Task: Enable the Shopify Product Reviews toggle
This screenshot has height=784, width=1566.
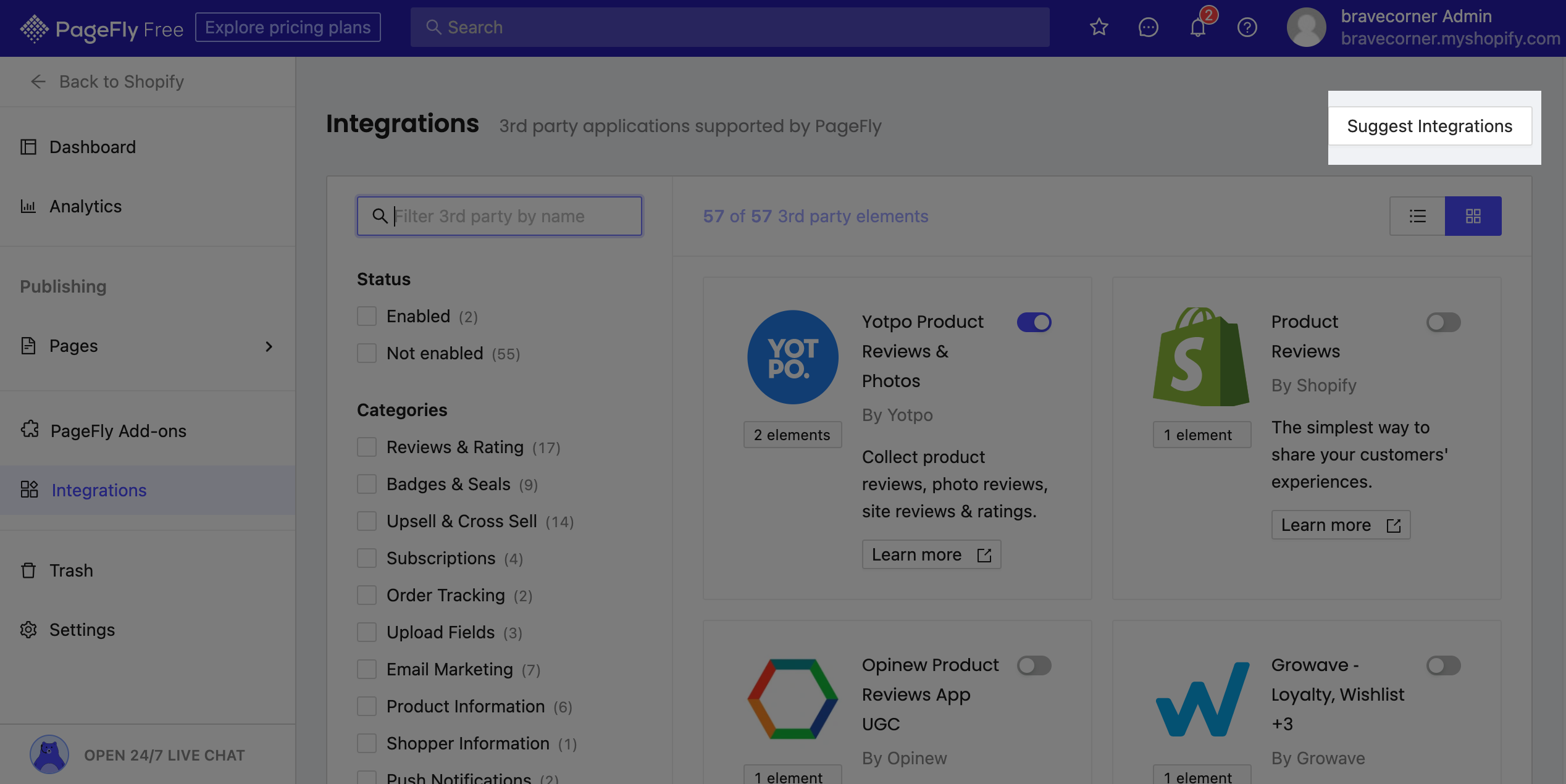Action: [x=1444, y=322]
